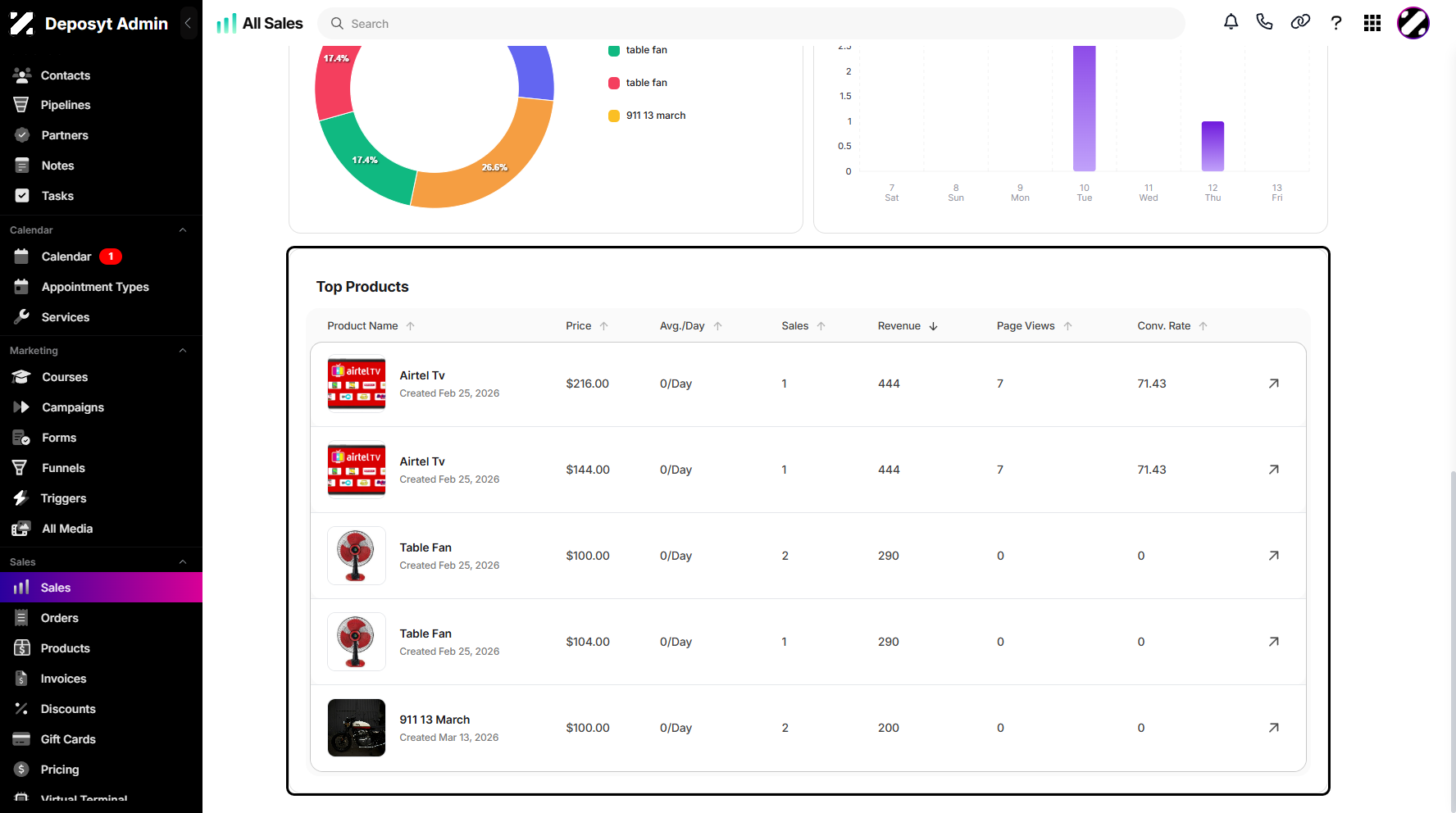Click the $216.00 Airtel Tv product thumbnail
Viewport: 1456px width, 813px height.
point(357,384)
